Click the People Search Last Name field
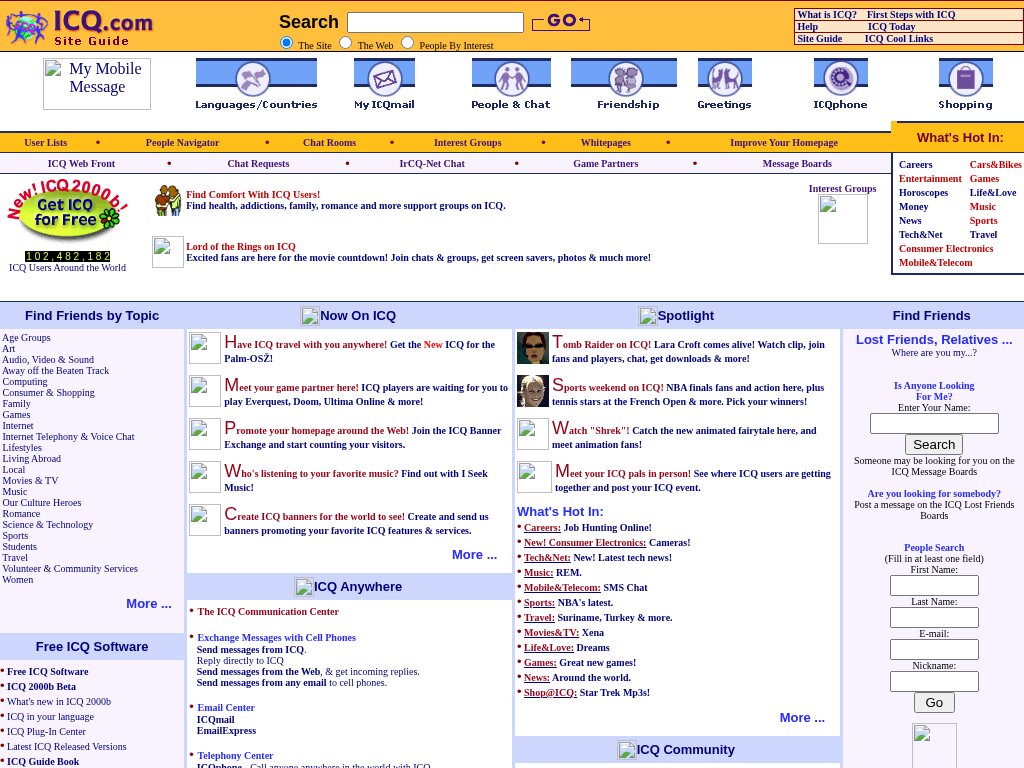Image resolution: width=1024 pixels, height=768 pixels. click(934, 618)
